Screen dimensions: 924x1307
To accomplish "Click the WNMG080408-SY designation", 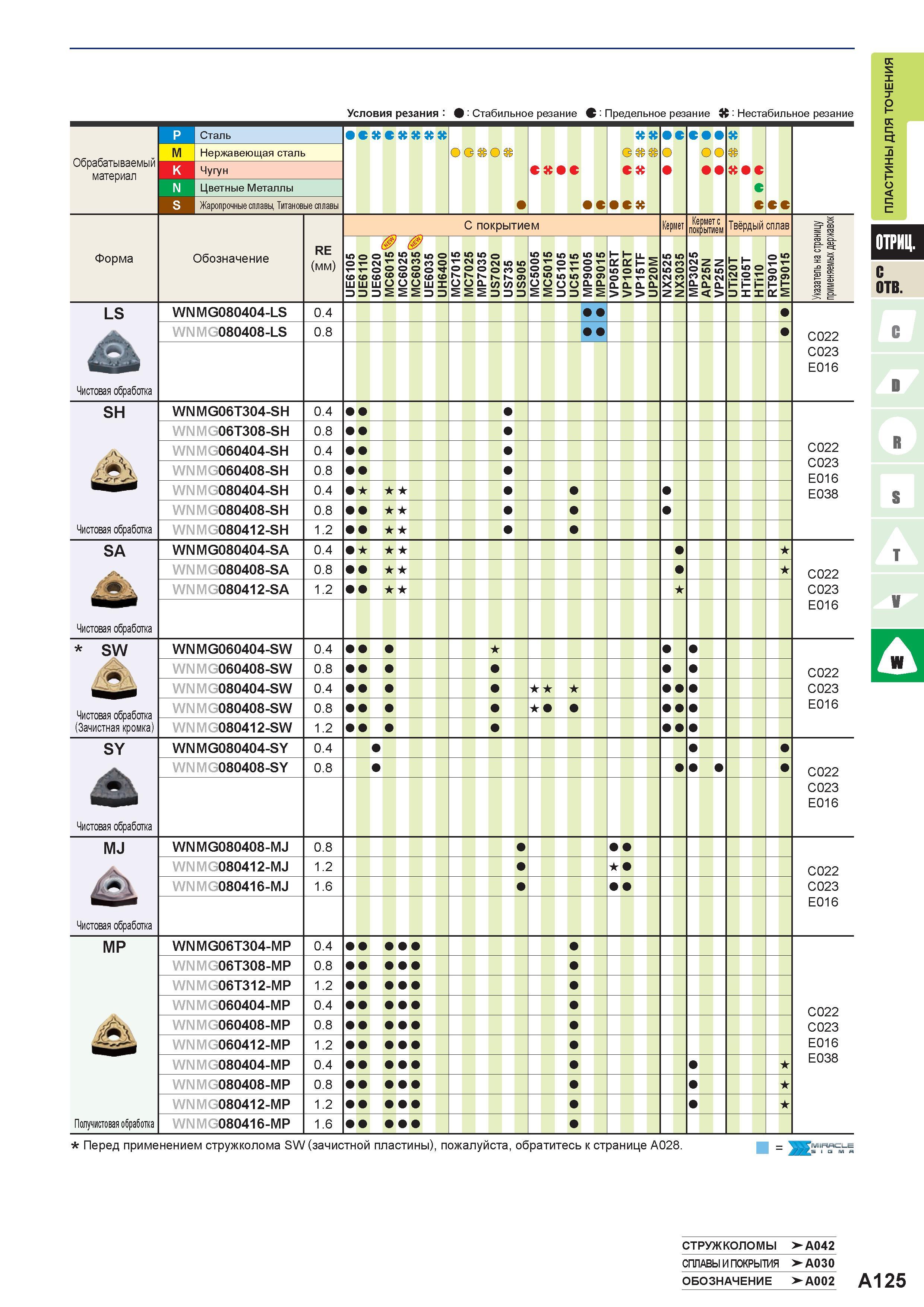I will [x=230, y=768].
